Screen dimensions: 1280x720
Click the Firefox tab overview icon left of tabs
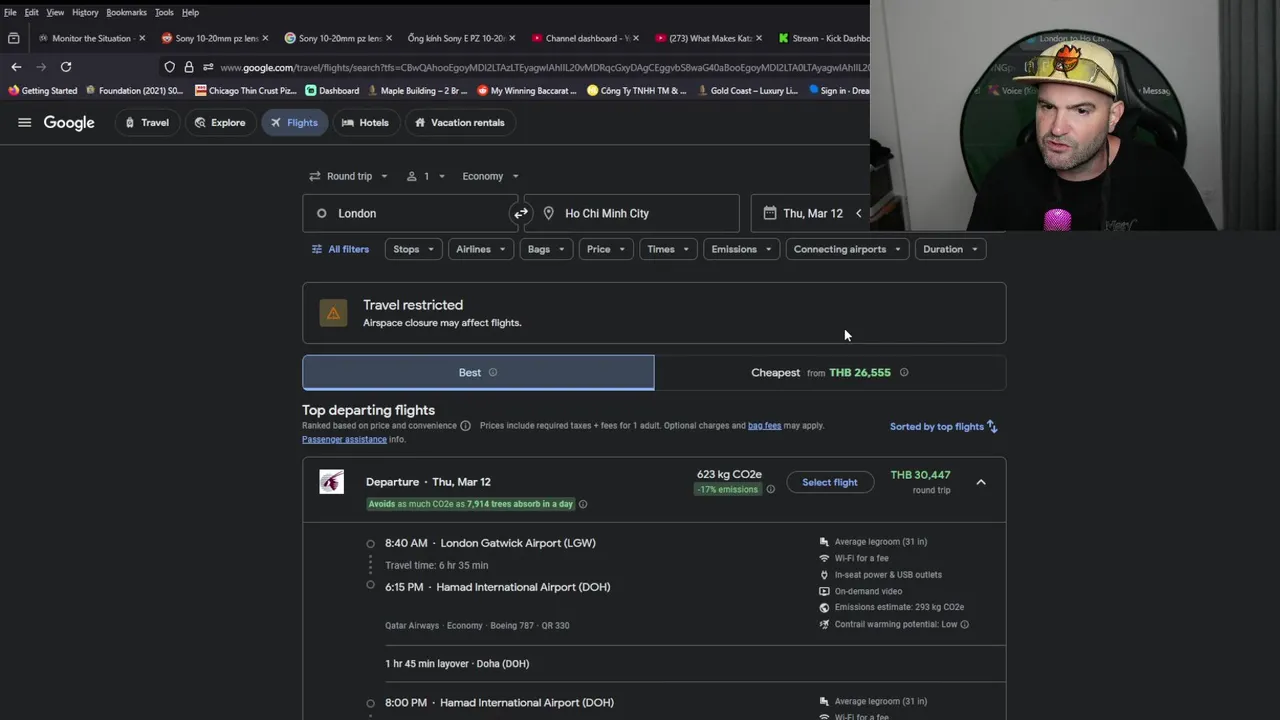[14, 38]
